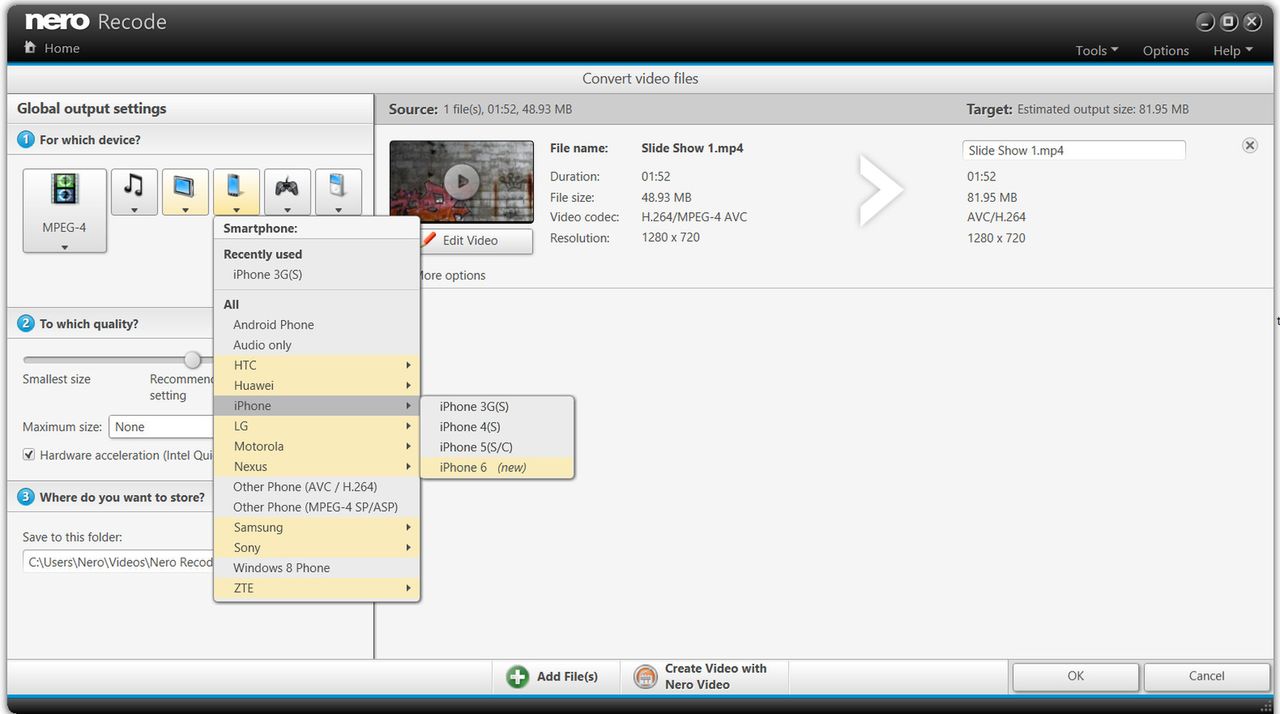1280x714 pixels.
Task: Click the More options link
Action: click(451, 275)
